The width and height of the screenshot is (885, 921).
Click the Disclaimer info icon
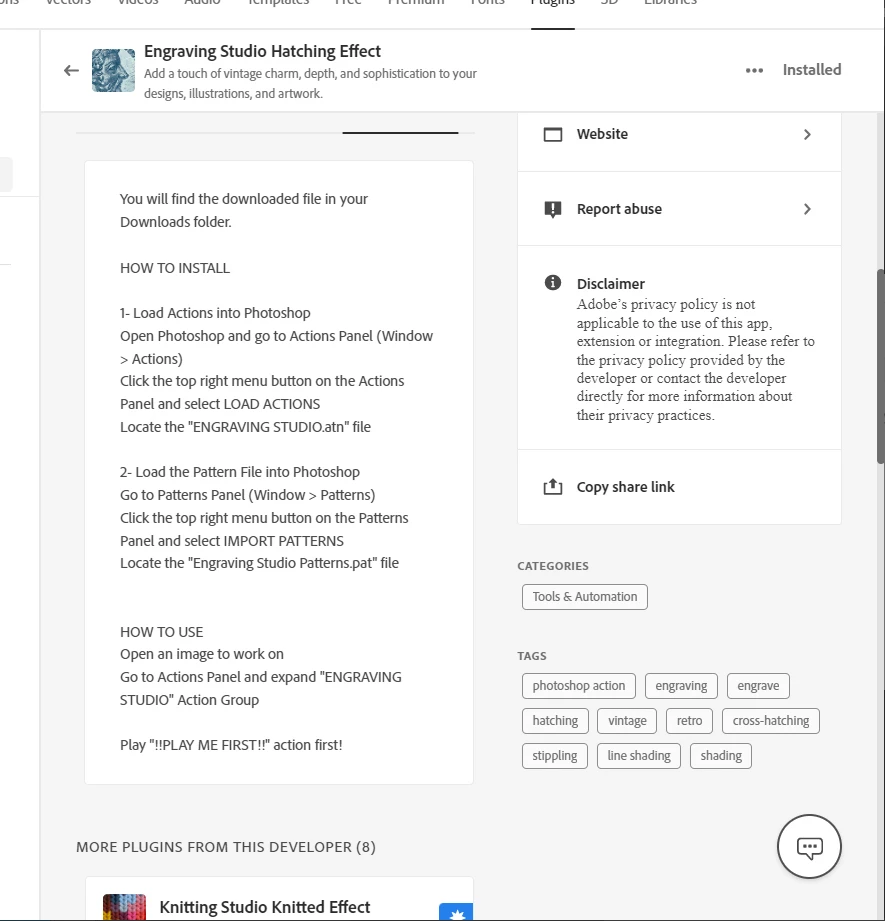[x=553, y=283]
